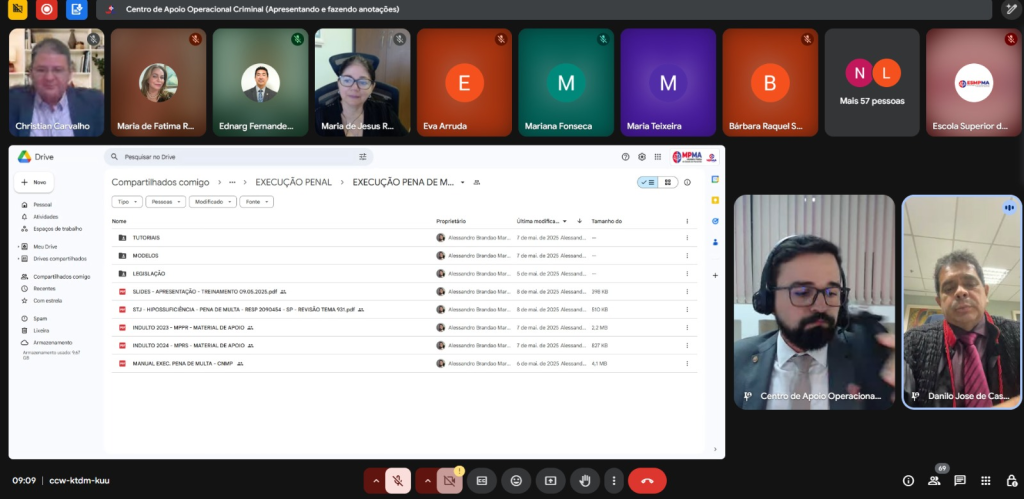1024x499 pixels.
Task: Open the activities grid icon
Action: [985, 481]
